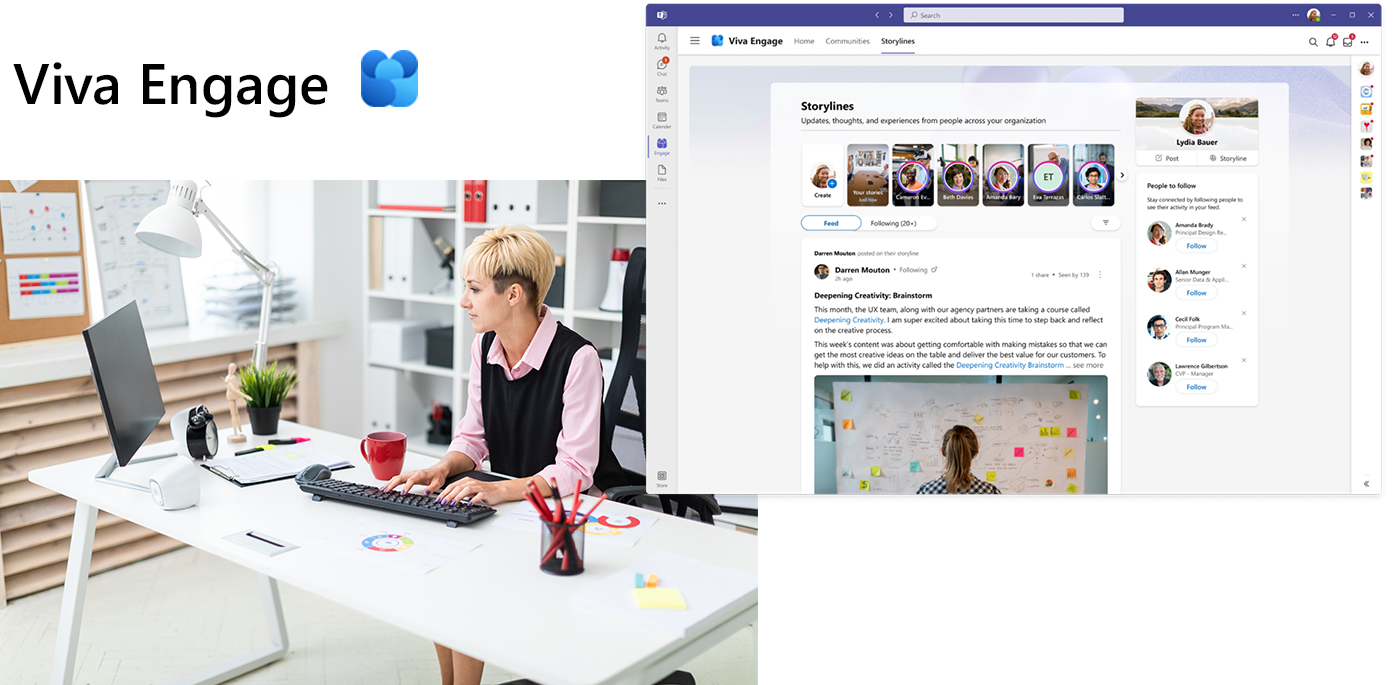Viewport: 1400px width, 685px height.
Task: Click the Viva Engage logo in the header
Action: (717, 41)
